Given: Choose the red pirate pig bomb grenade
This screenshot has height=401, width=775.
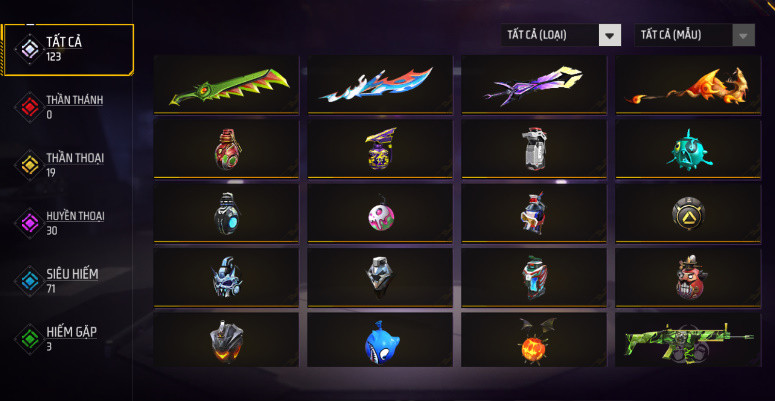Looking at the screenshot, I should pos(688,277).
